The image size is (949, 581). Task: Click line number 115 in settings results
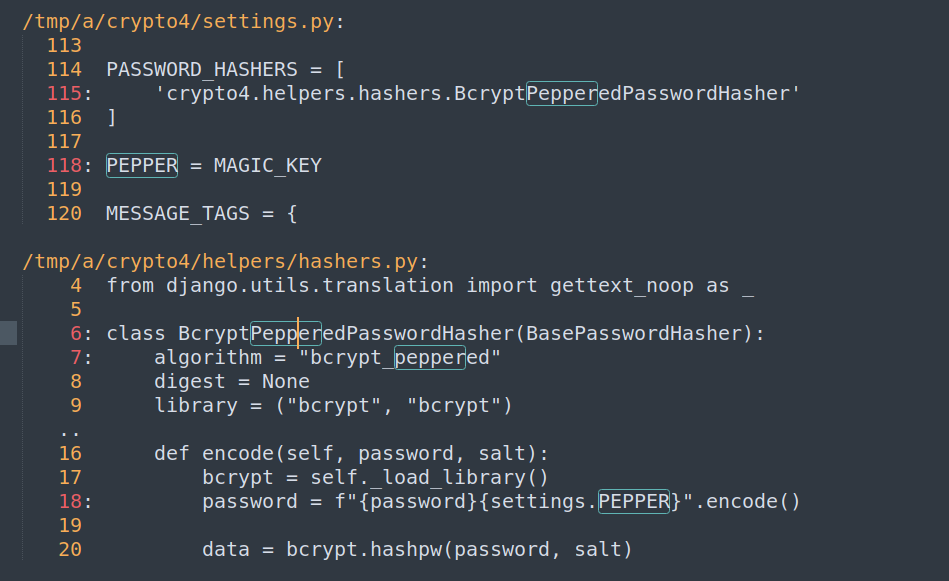click(64, 93)
